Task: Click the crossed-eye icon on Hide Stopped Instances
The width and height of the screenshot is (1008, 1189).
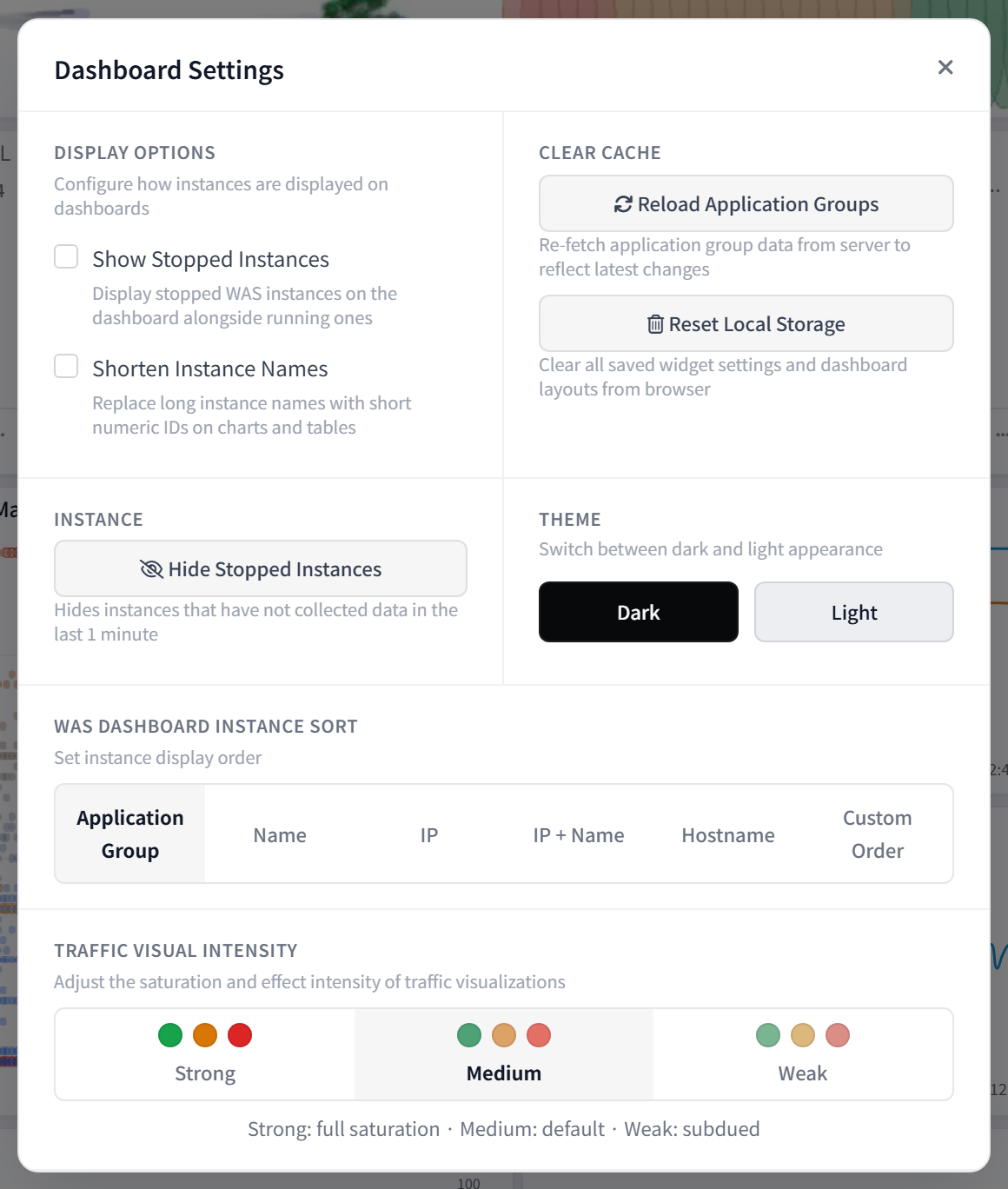Action: coord(151,569)
